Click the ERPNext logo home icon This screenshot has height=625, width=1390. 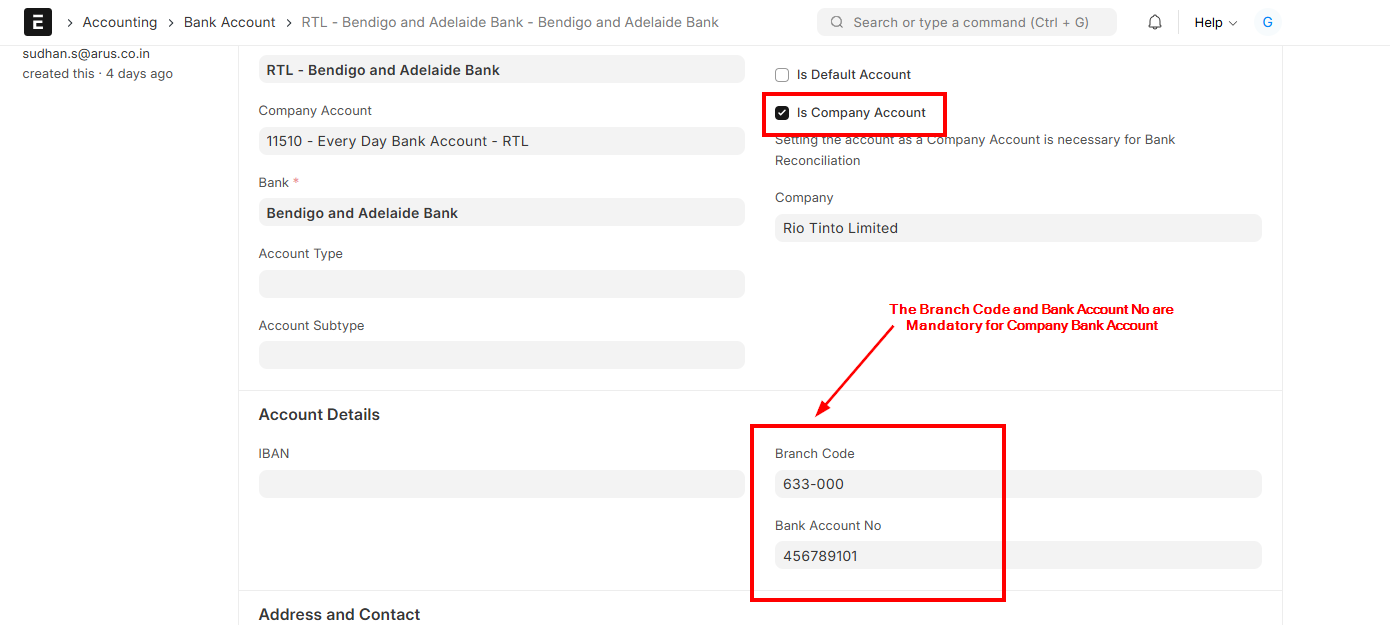38,22
